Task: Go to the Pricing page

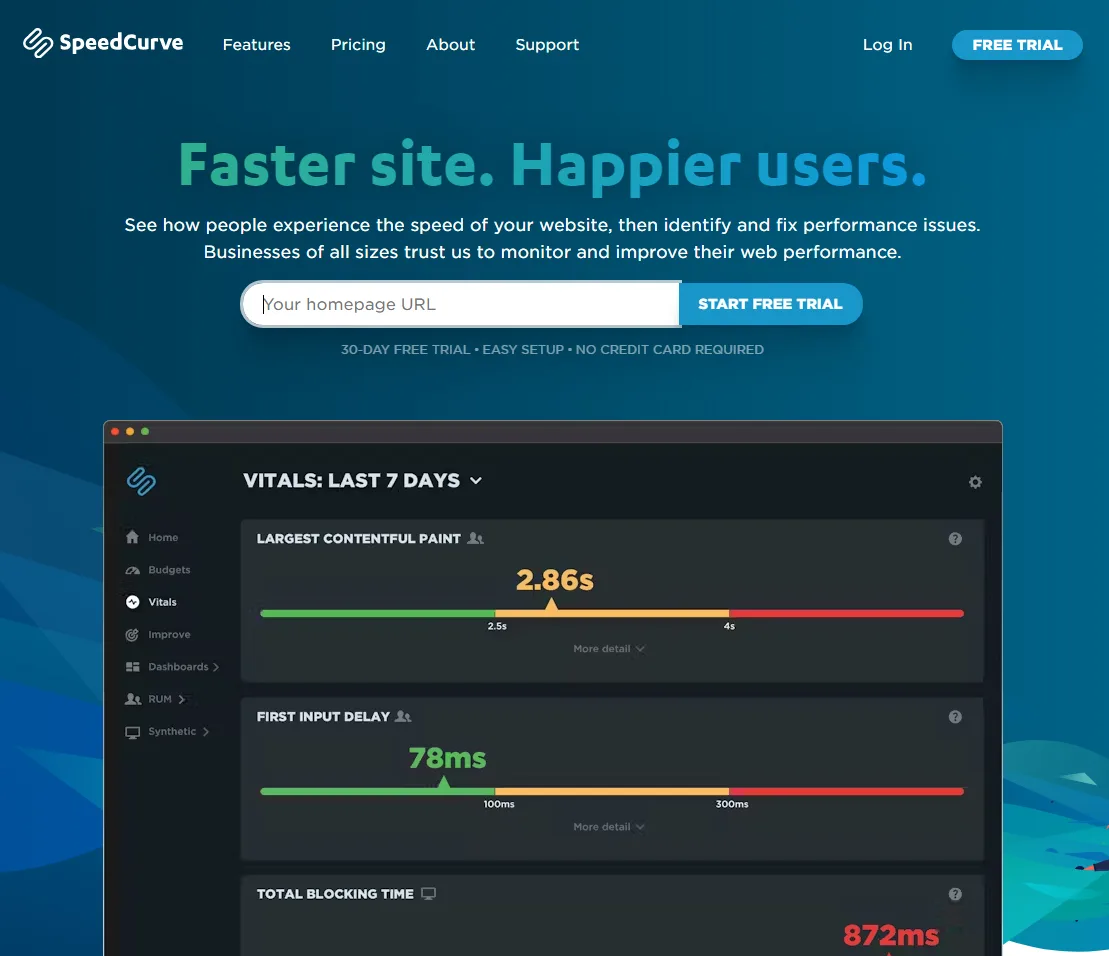Action: coord(359,45)
